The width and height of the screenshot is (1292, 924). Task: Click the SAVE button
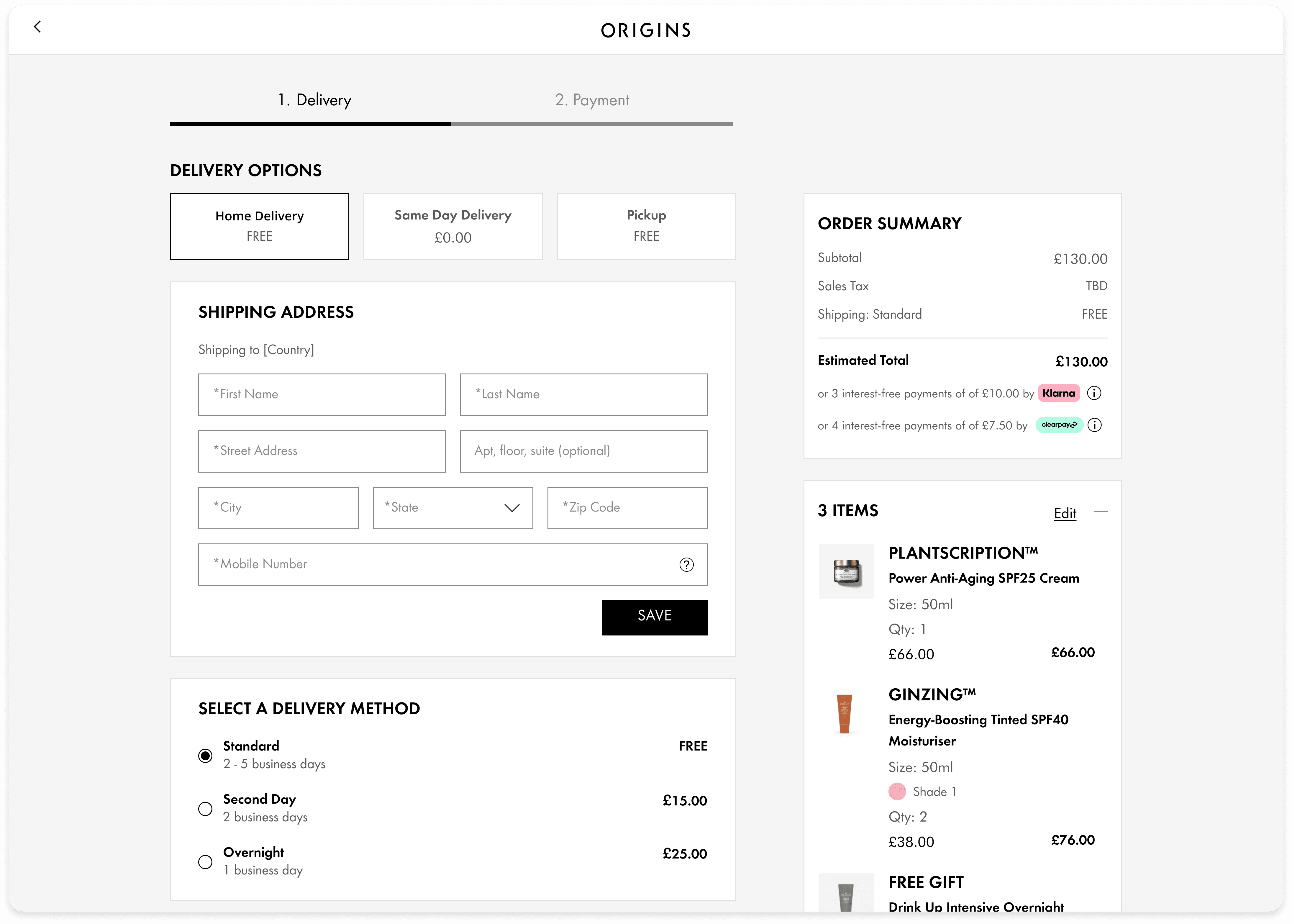654,617
